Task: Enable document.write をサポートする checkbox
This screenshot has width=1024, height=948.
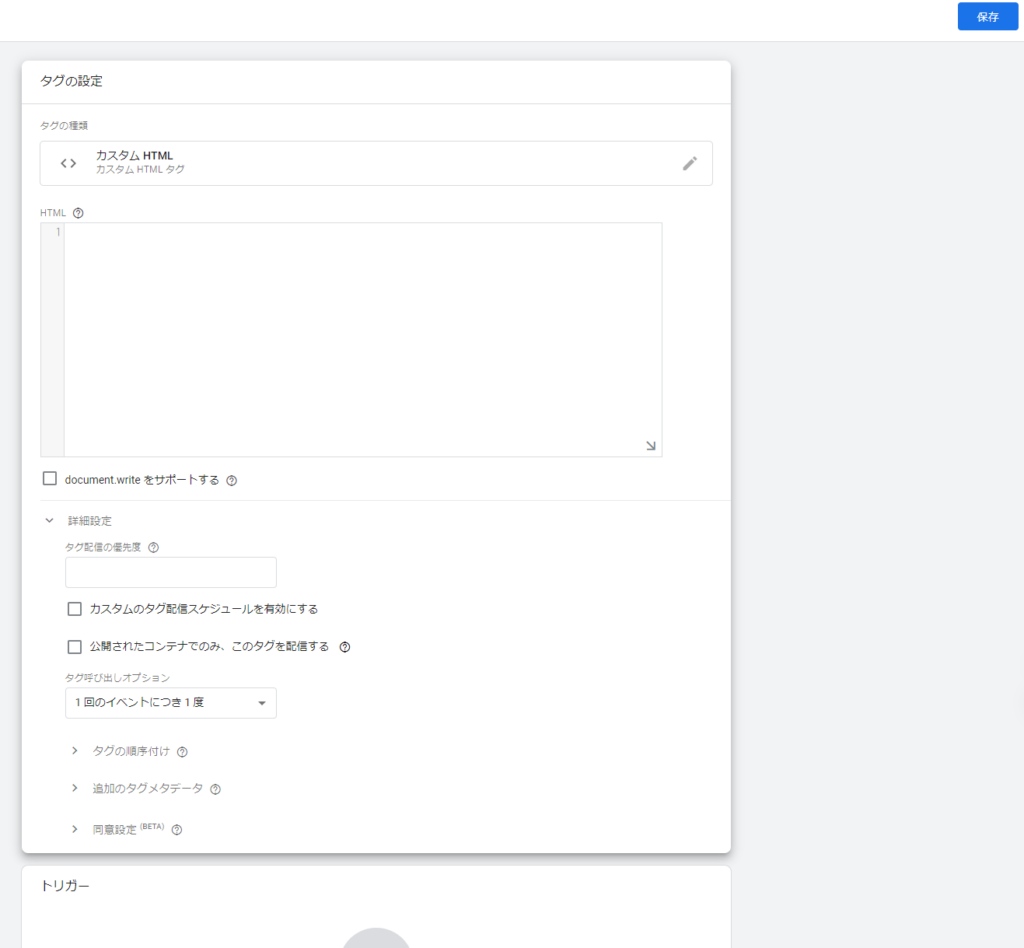Action: click(50, 479)
